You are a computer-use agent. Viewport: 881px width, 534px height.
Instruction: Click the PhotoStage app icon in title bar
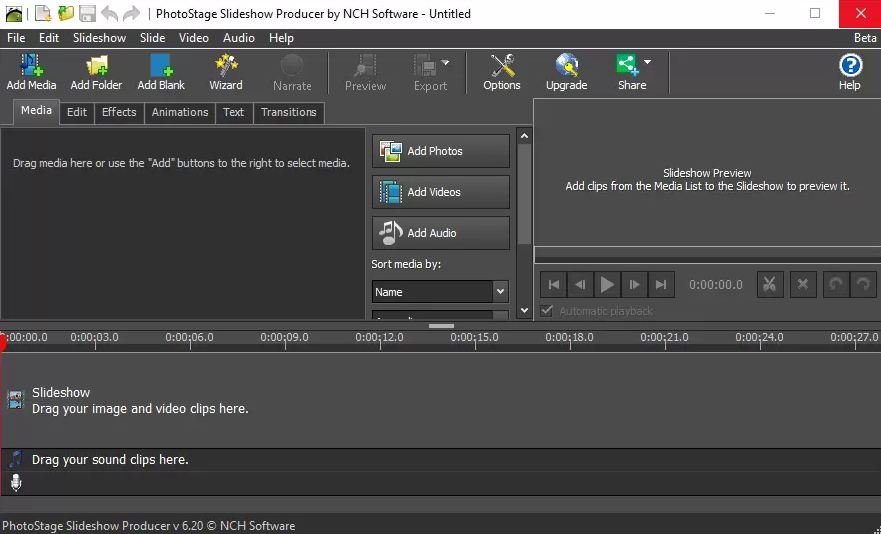click(13, 13)
